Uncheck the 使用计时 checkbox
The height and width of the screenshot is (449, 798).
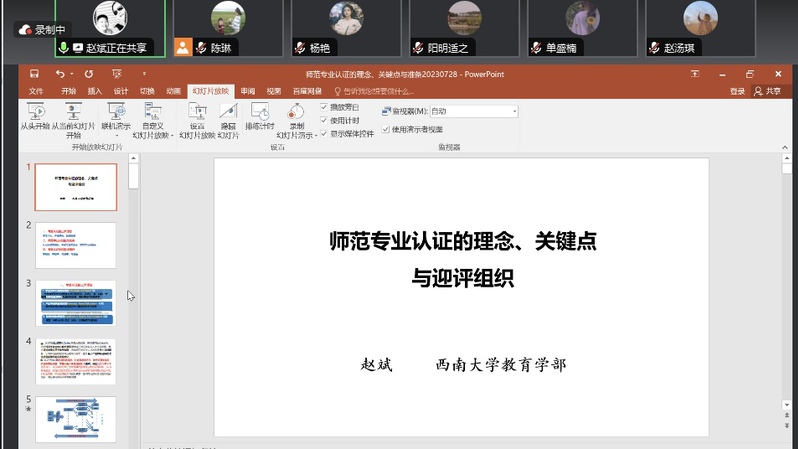[324, 120]
